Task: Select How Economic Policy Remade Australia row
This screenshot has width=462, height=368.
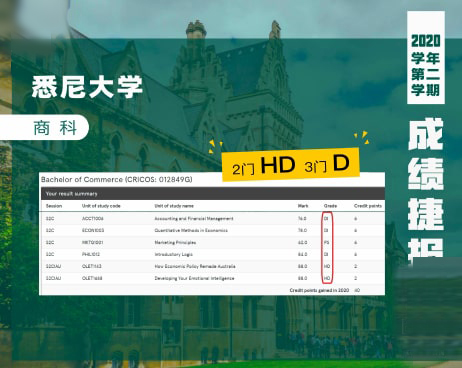Action: [x=212, y=266]
